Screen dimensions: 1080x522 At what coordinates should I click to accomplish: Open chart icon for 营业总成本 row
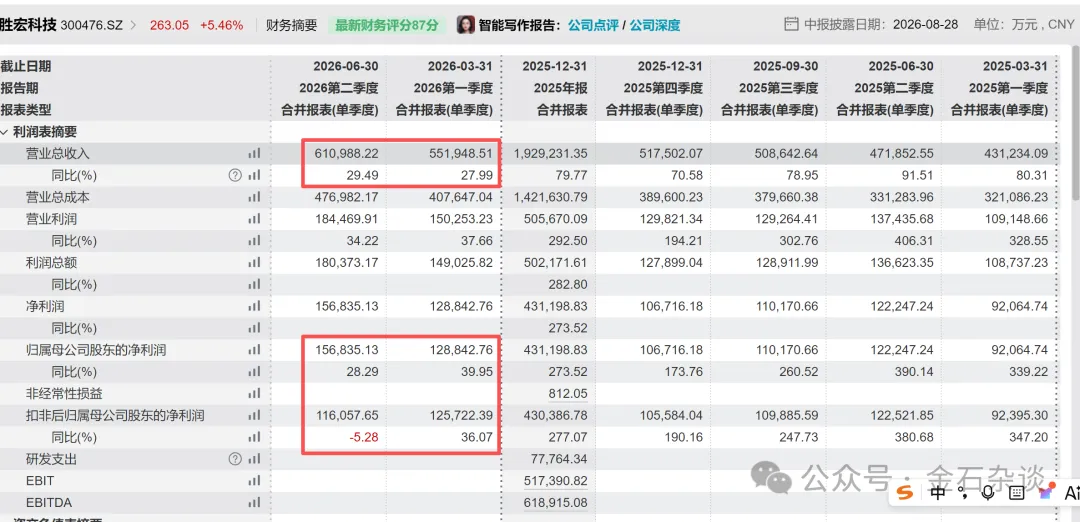coord(254,197)
